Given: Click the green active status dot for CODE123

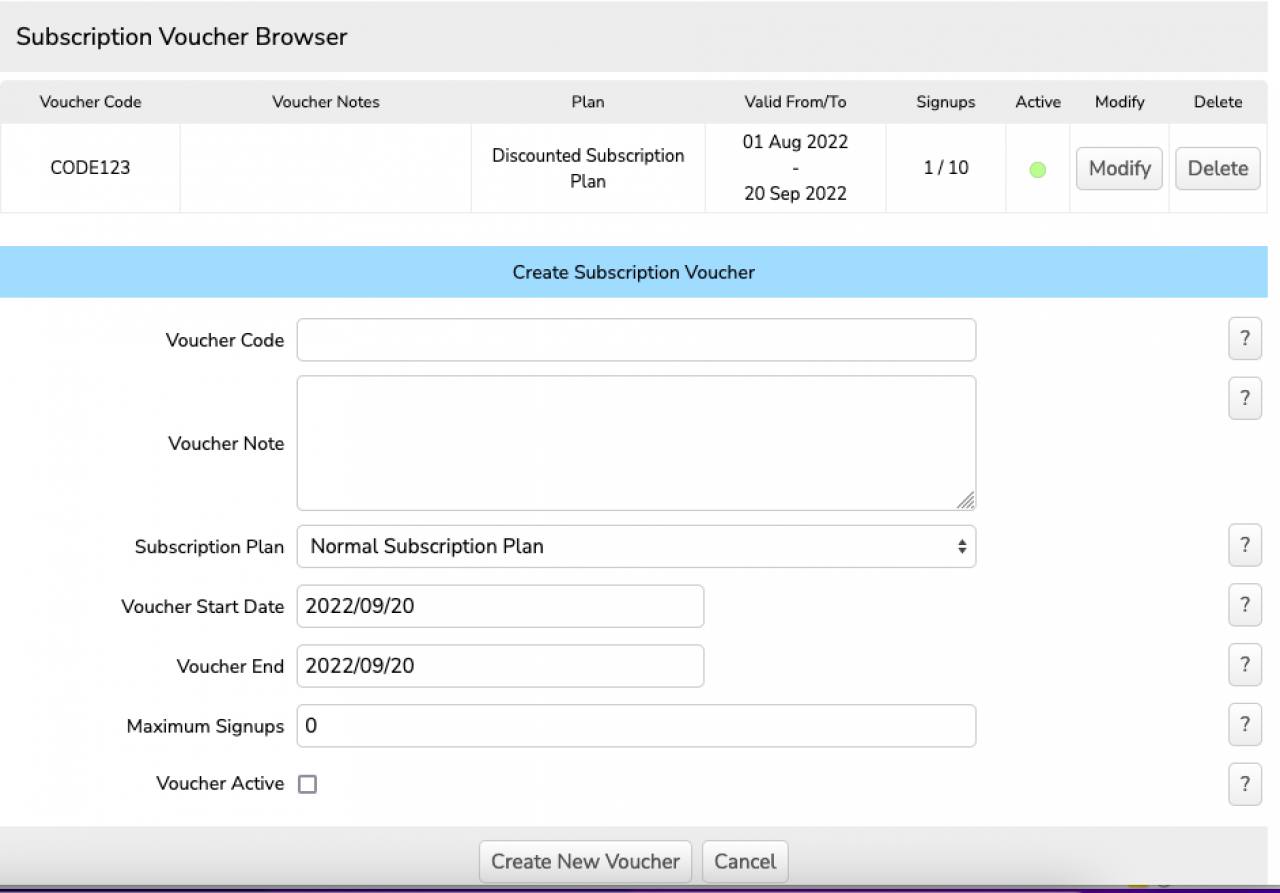Looking at the screenshot, I should pos(1037,170).
